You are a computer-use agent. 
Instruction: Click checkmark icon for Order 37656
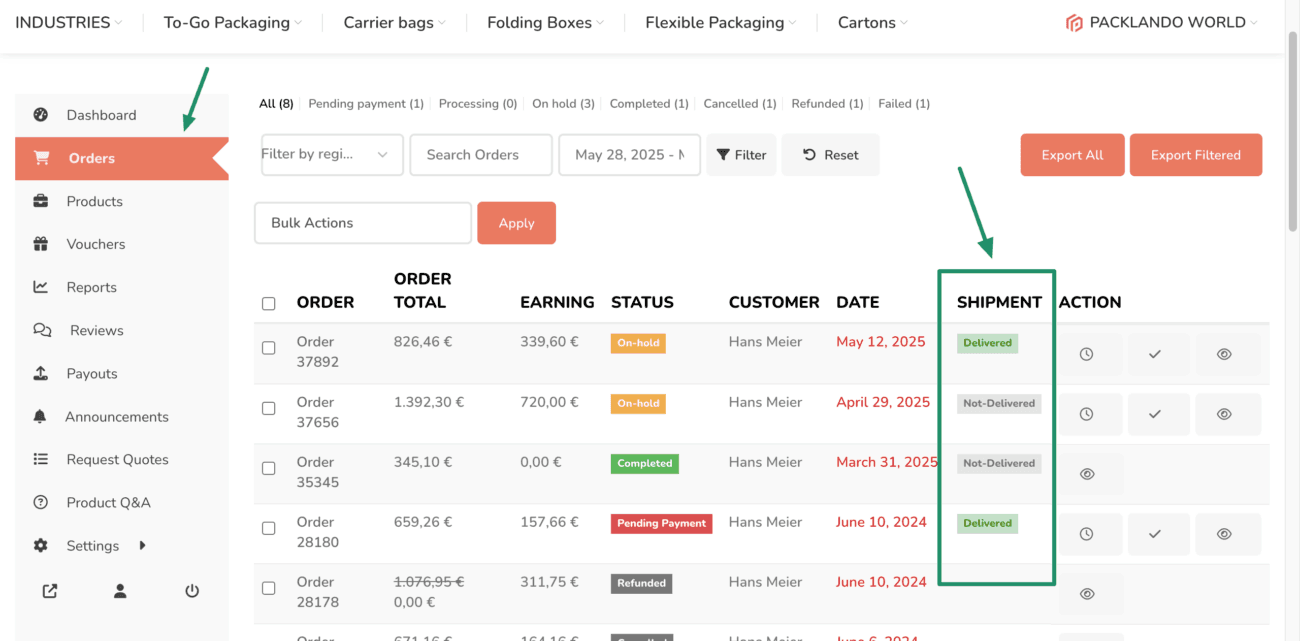point(1155,414)
